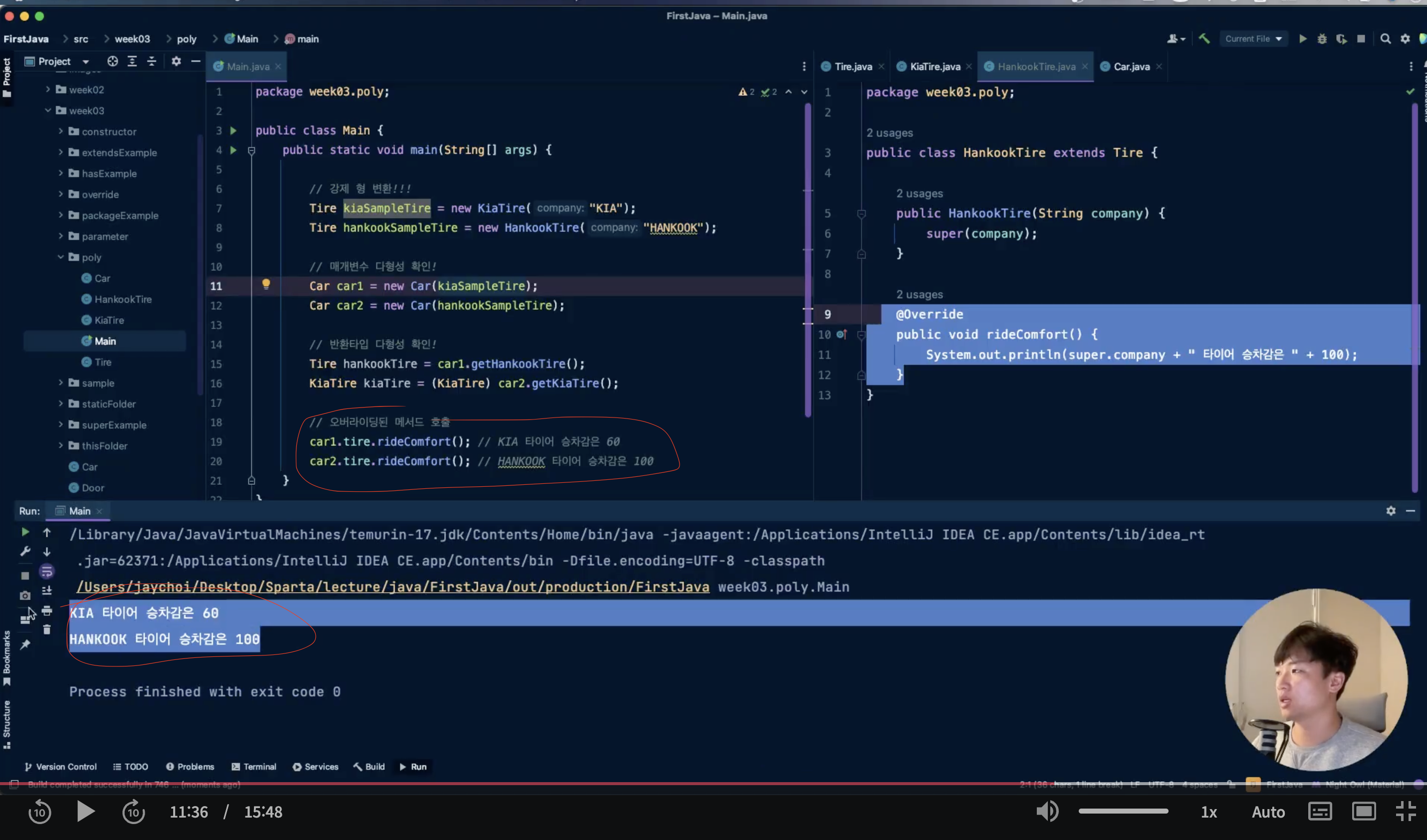Open the Services tool window

tap(315, 766)
